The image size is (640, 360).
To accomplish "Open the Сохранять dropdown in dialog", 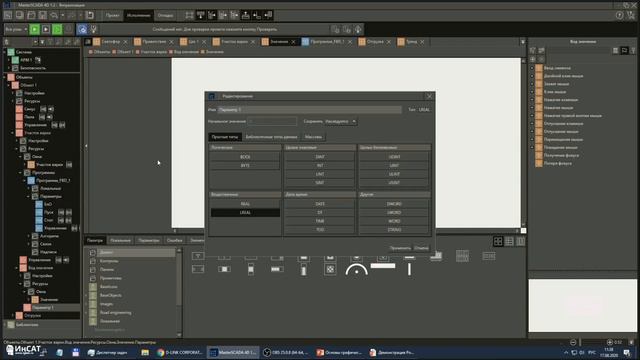I will [340, 121].
